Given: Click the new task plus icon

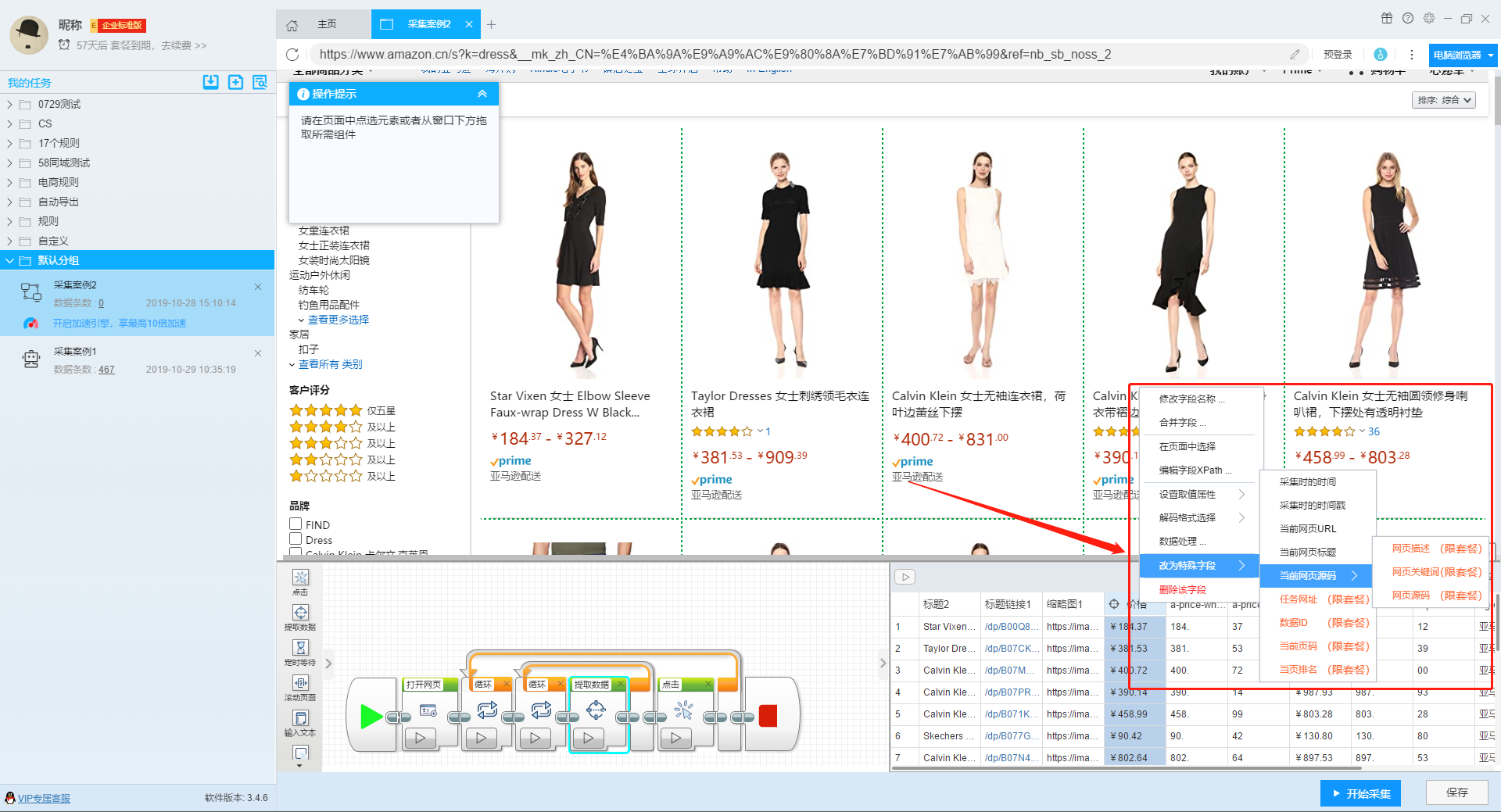Looking at the screenshot, I should (x=235, y=82).
